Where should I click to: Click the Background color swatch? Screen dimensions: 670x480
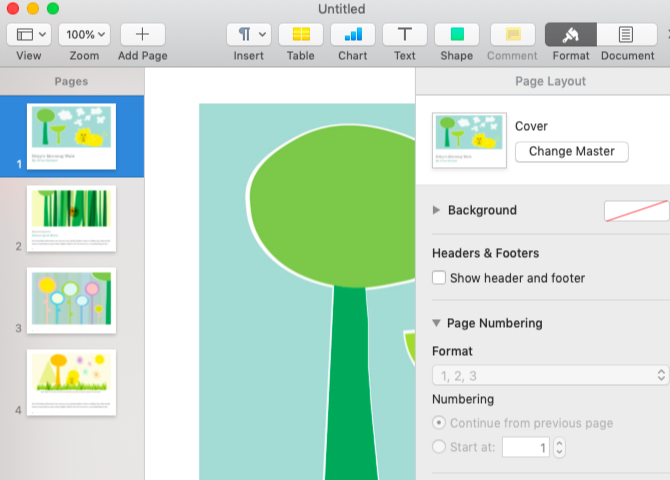(636, 210)
